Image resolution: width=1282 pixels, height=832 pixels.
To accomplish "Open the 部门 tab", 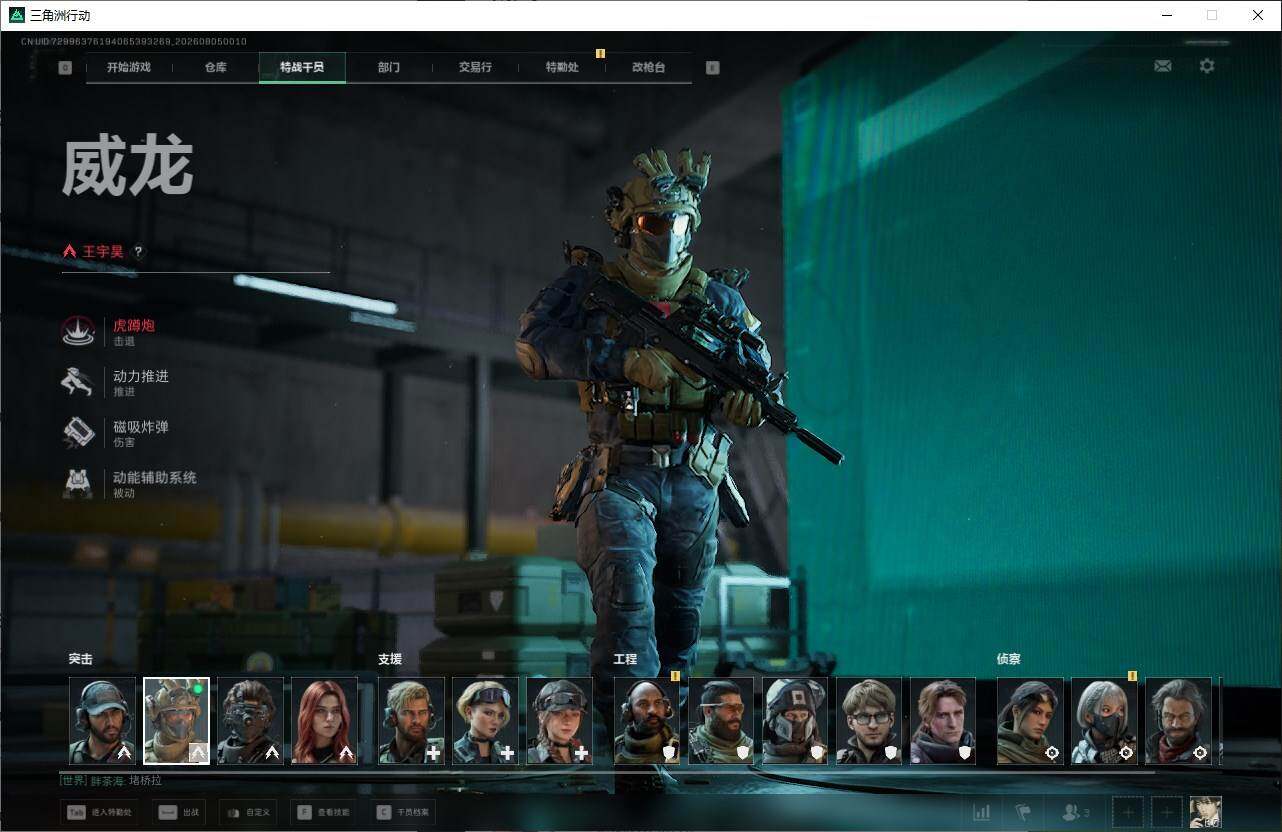I will [389, 67].
